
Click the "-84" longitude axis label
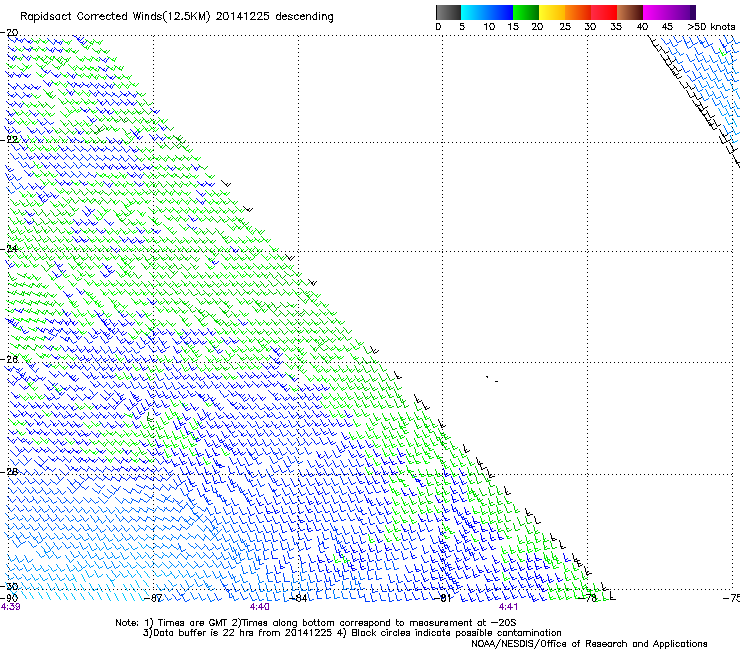(298, 598)
